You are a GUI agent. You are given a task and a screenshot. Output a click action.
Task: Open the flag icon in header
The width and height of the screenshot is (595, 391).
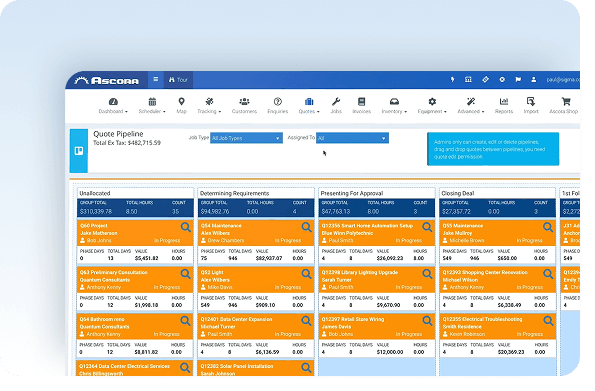(518, 80)
